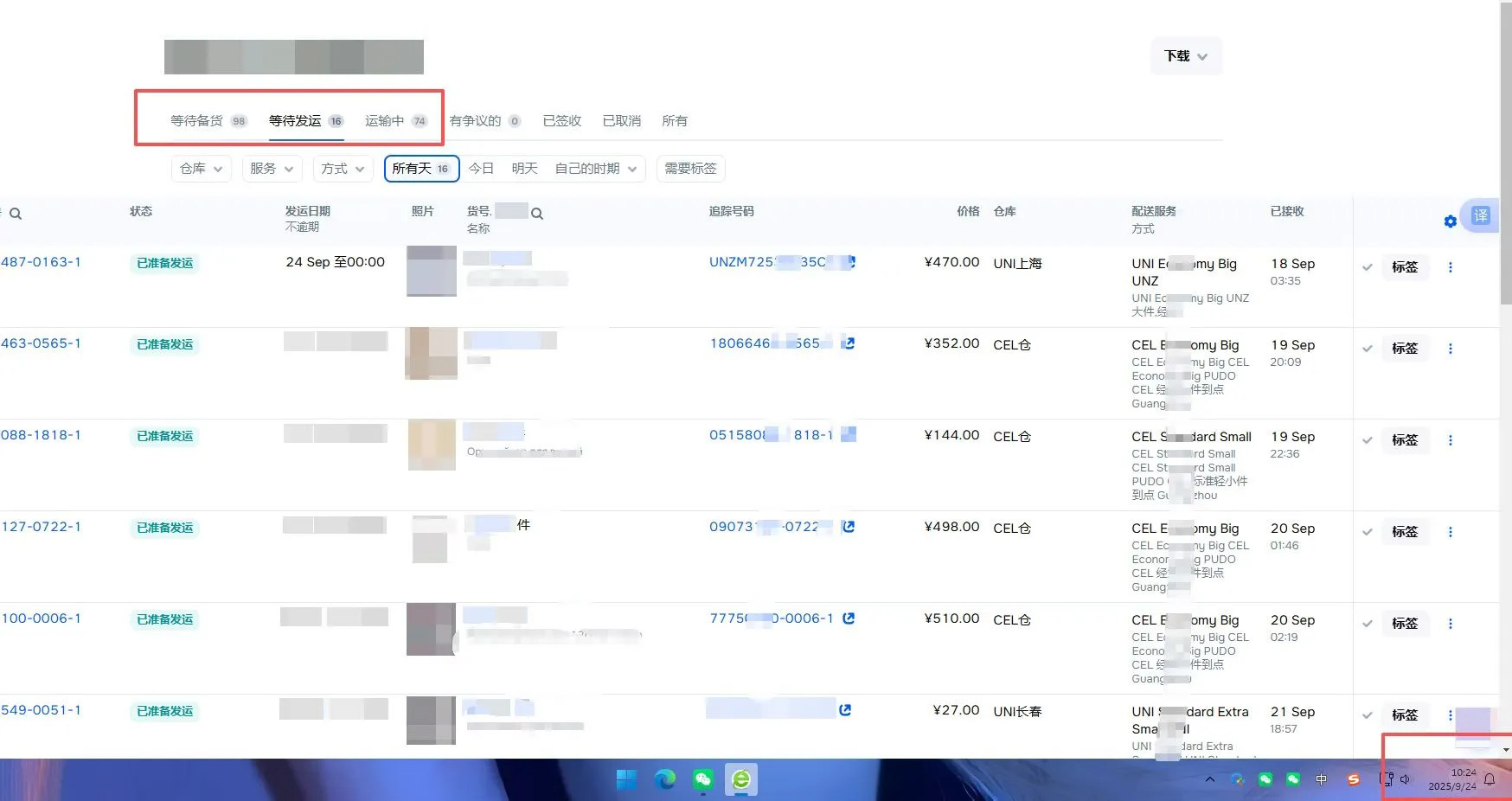
Task: Select the checkmark on the UNI上海 order row
Action: (1367, 268)
